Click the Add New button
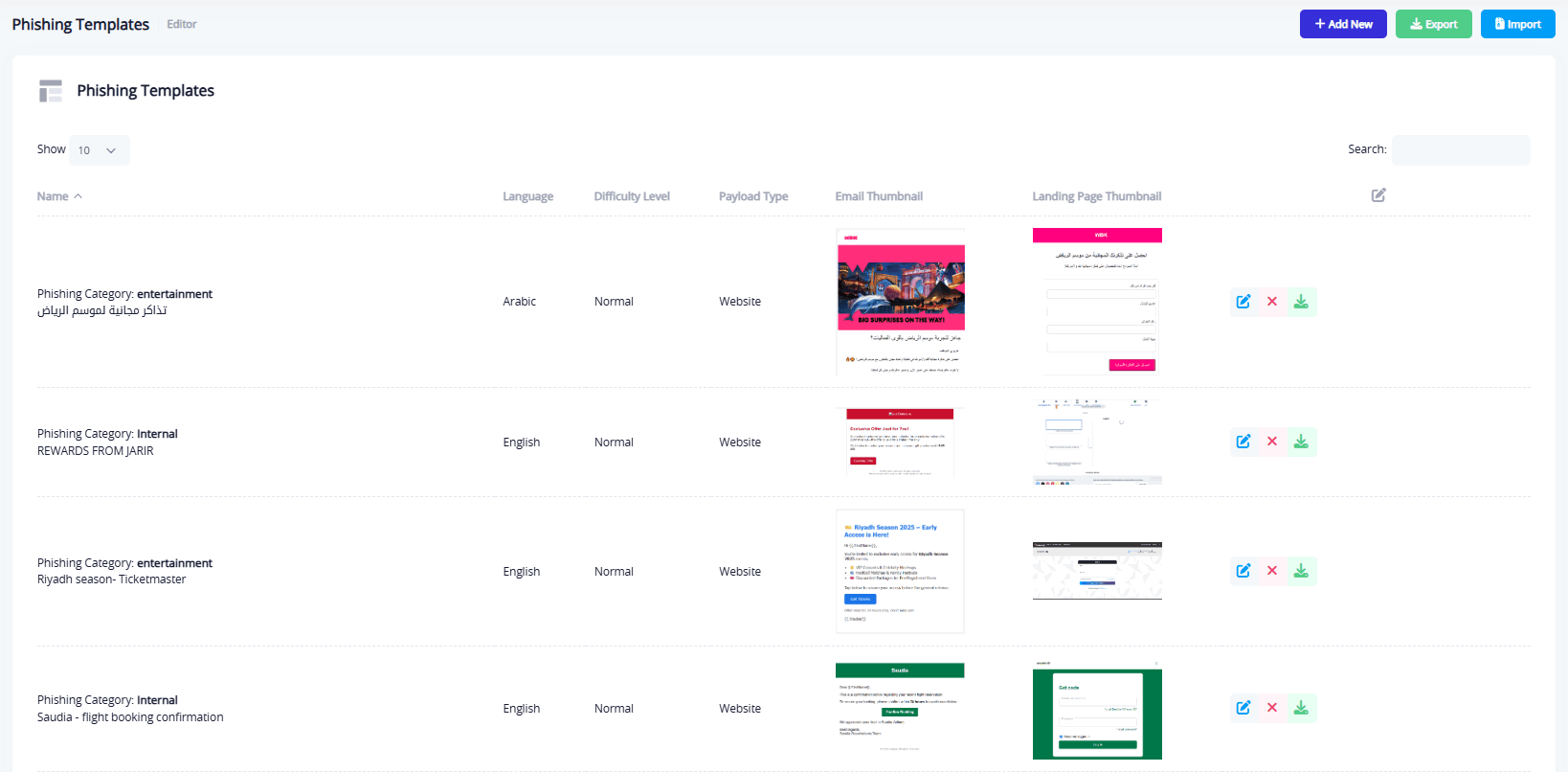Image resolution: width=1568 pixels, height=772 pixels. pos(1342,24)
